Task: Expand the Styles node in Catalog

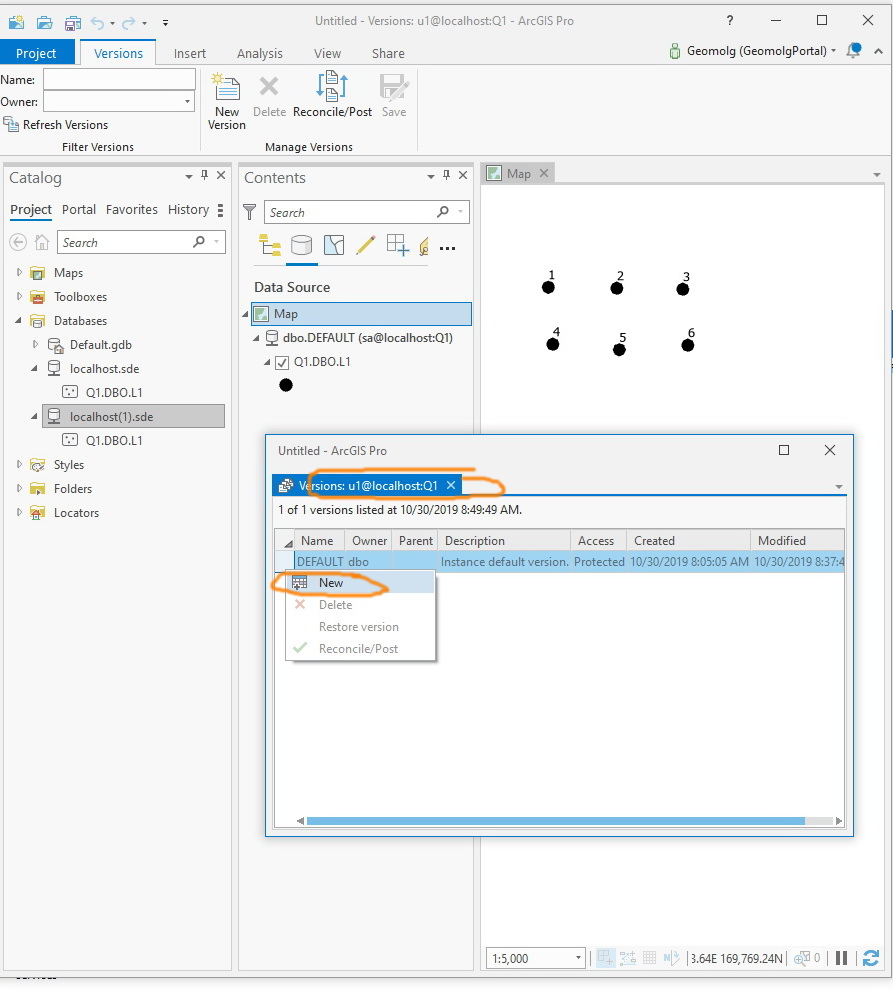Action: 19,464
